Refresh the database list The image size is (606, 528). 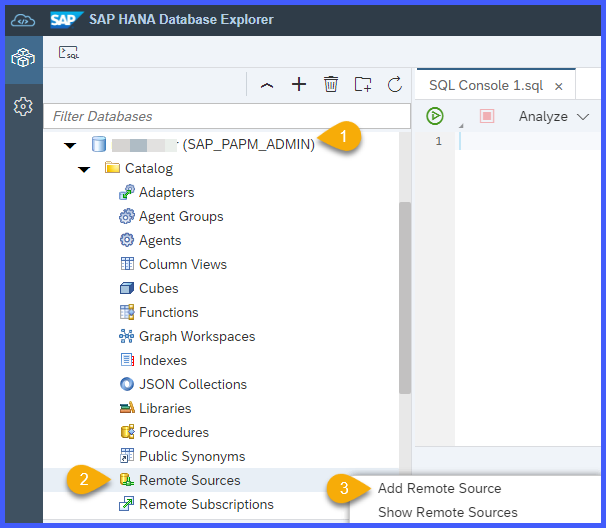tap(395, 84)
